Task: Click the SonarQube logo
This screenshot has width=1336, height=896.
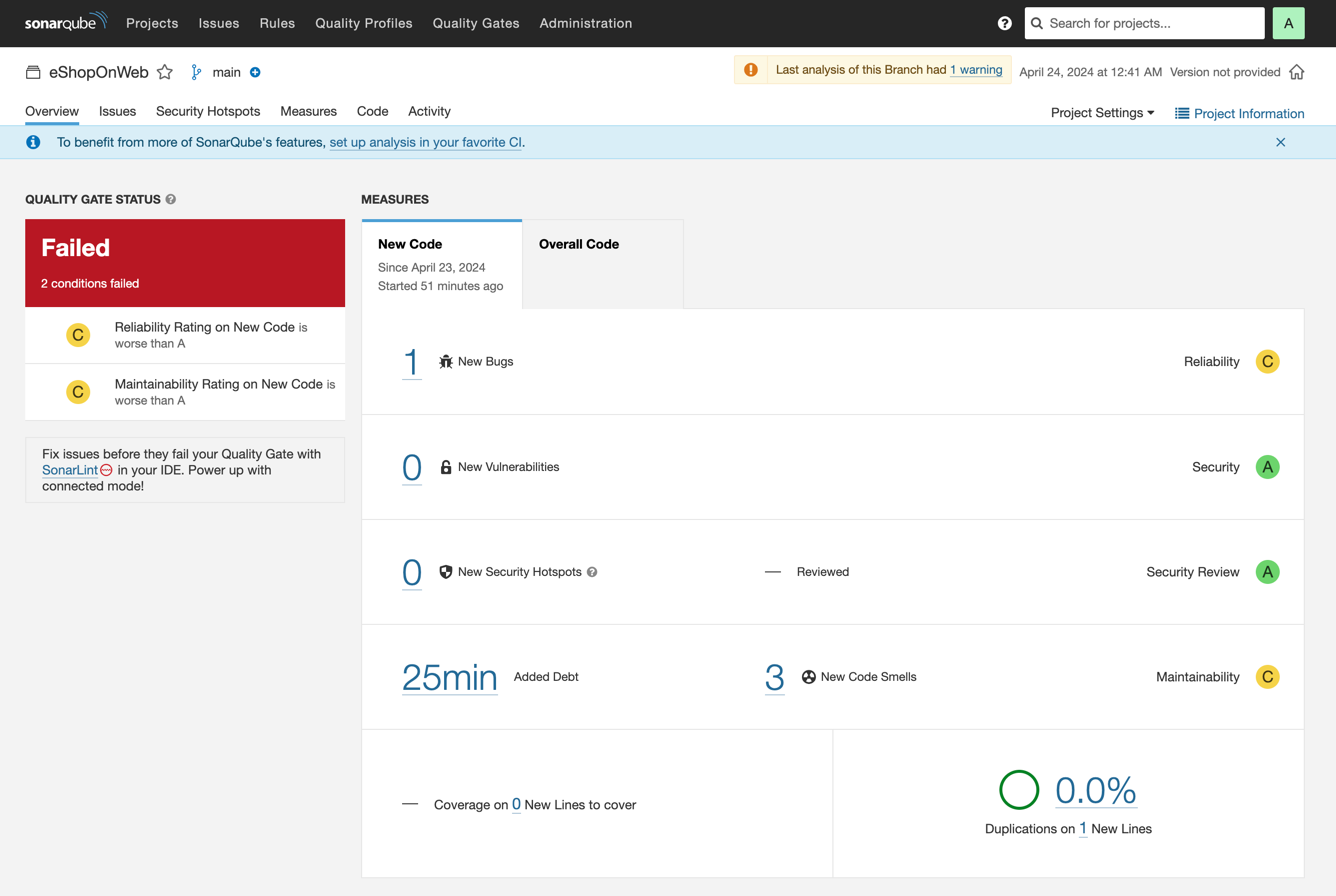Action: point(65,23)
